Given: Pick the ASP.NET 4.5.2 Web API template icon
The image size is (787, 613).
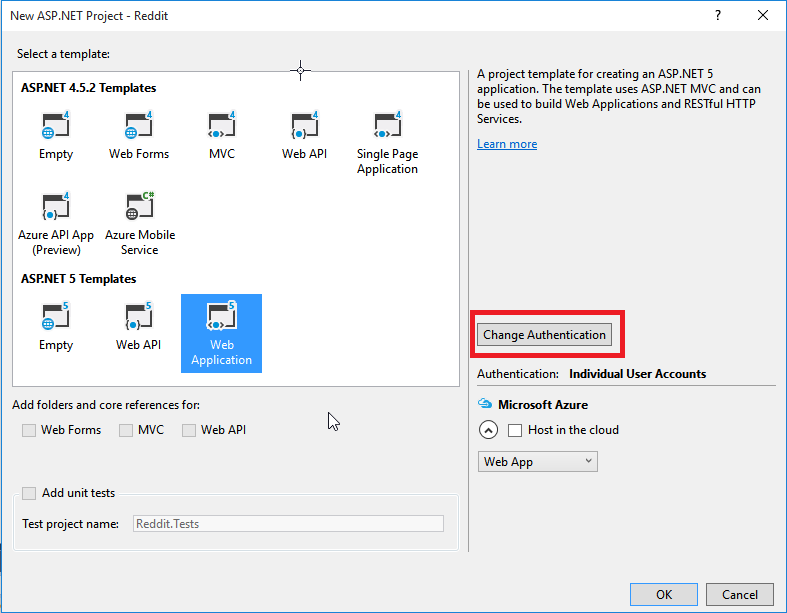Looking at the screenshot, I should [x=305, y=125].
